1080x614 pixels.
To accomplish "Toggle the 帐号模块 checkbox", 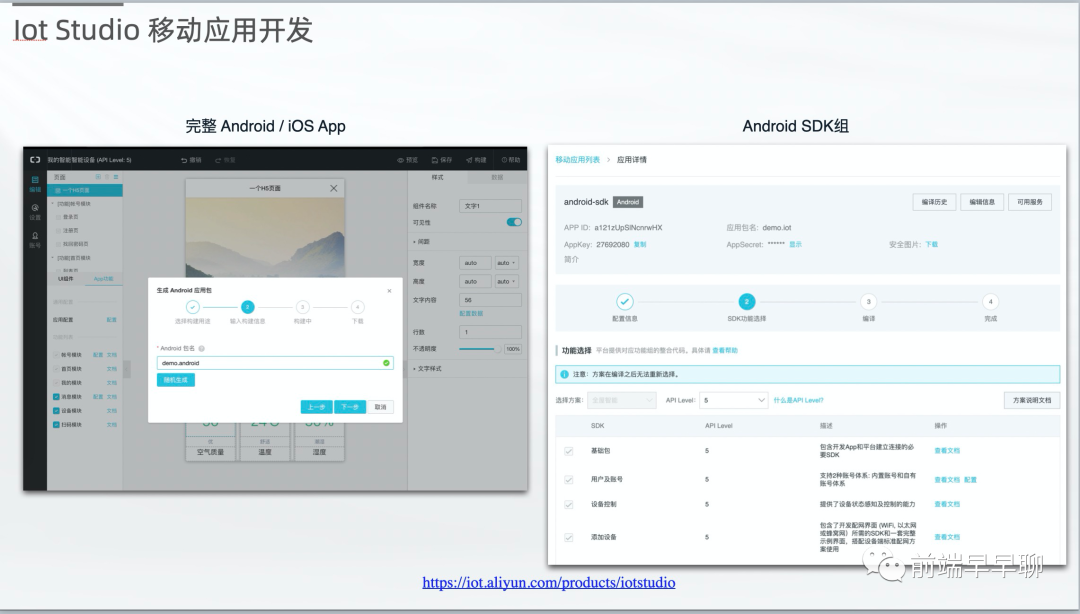I will tap(56, 355).
